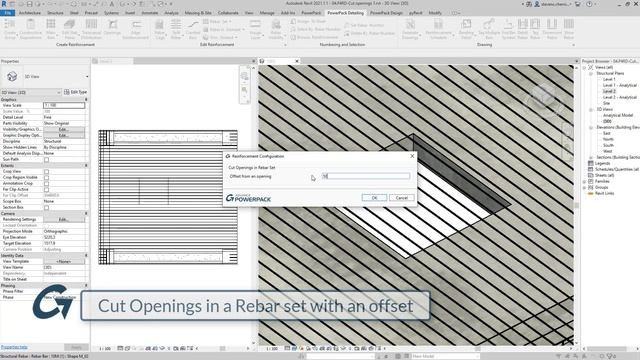Open the PowerPack Design tab
The height and width of the screenshot is (360, 640).
386,13
